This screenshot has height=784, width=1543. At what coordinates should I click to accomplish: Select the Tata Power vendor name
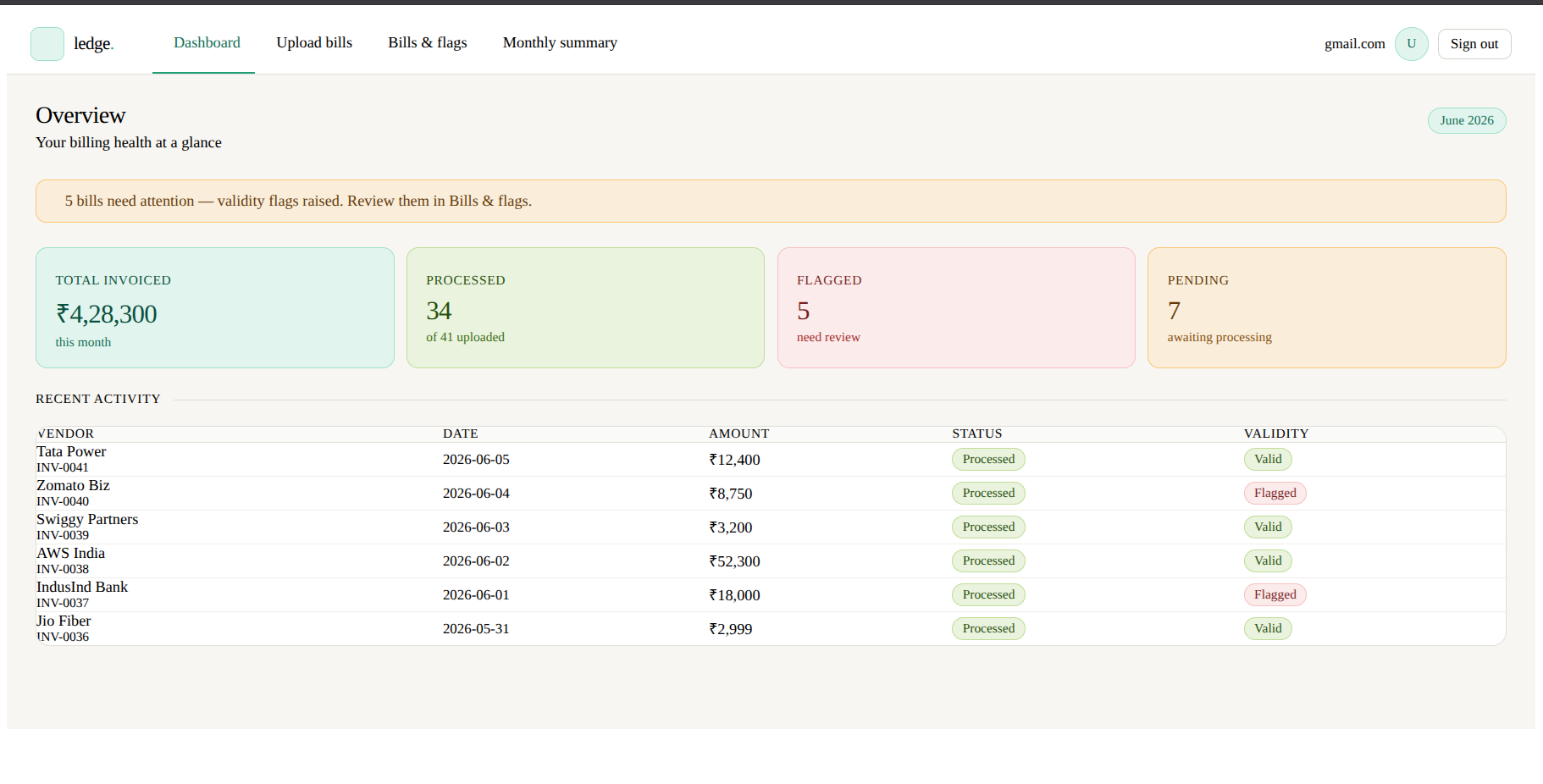[x=71, y=451]
